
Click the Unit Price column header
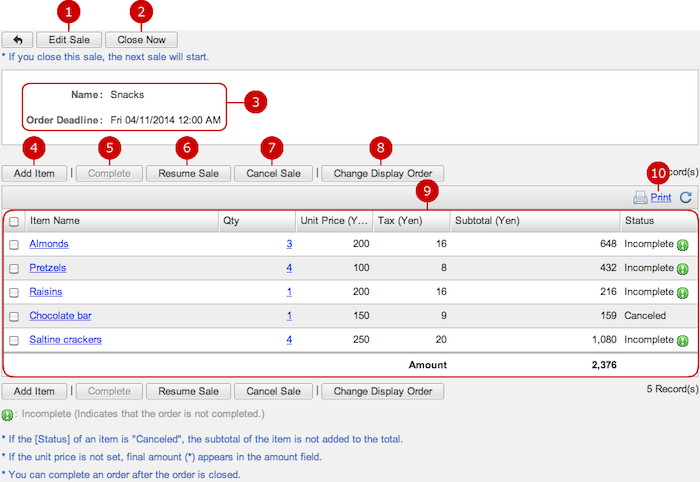pos(334,221)
